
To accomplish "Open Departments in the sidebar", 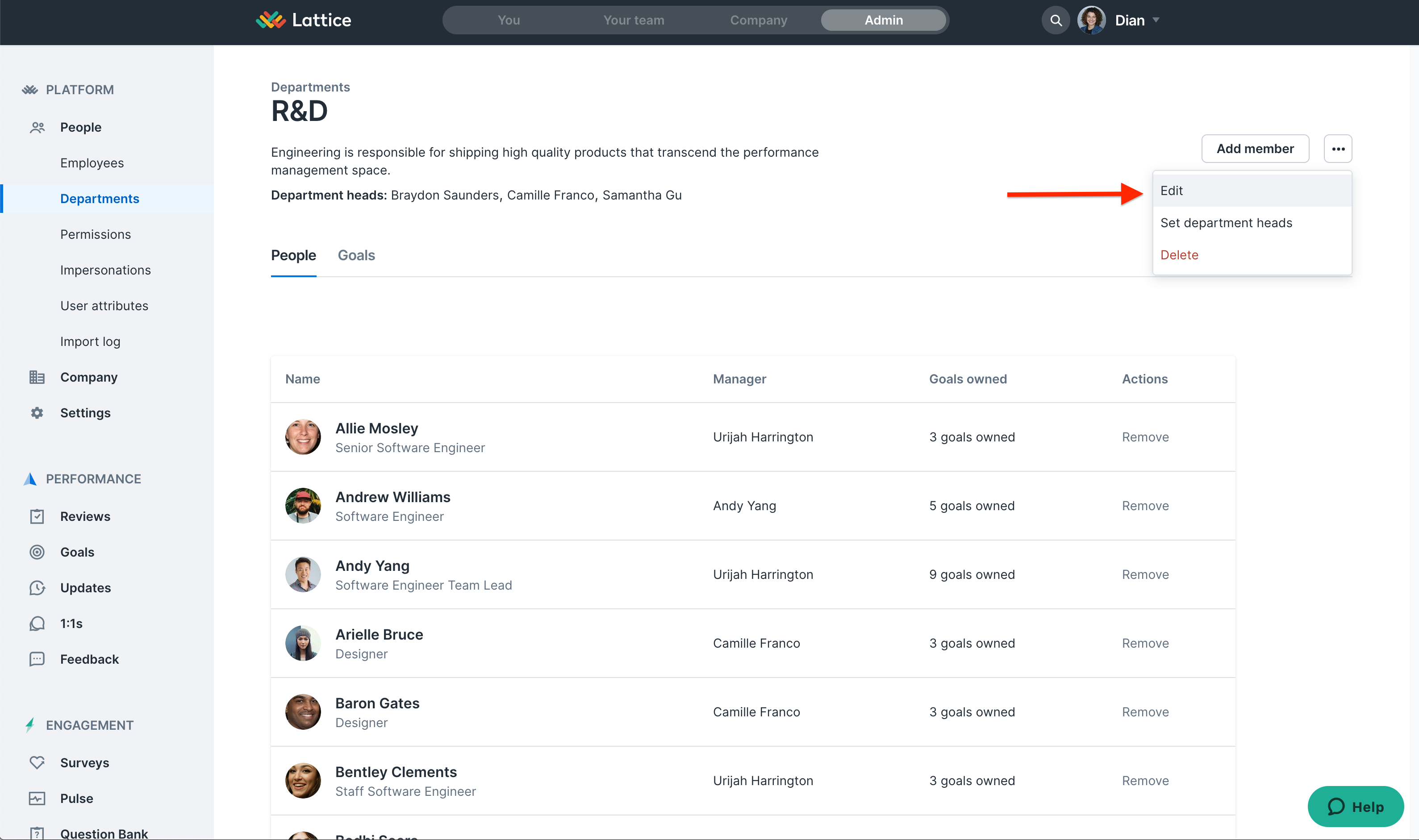I will tap(100, 199).
